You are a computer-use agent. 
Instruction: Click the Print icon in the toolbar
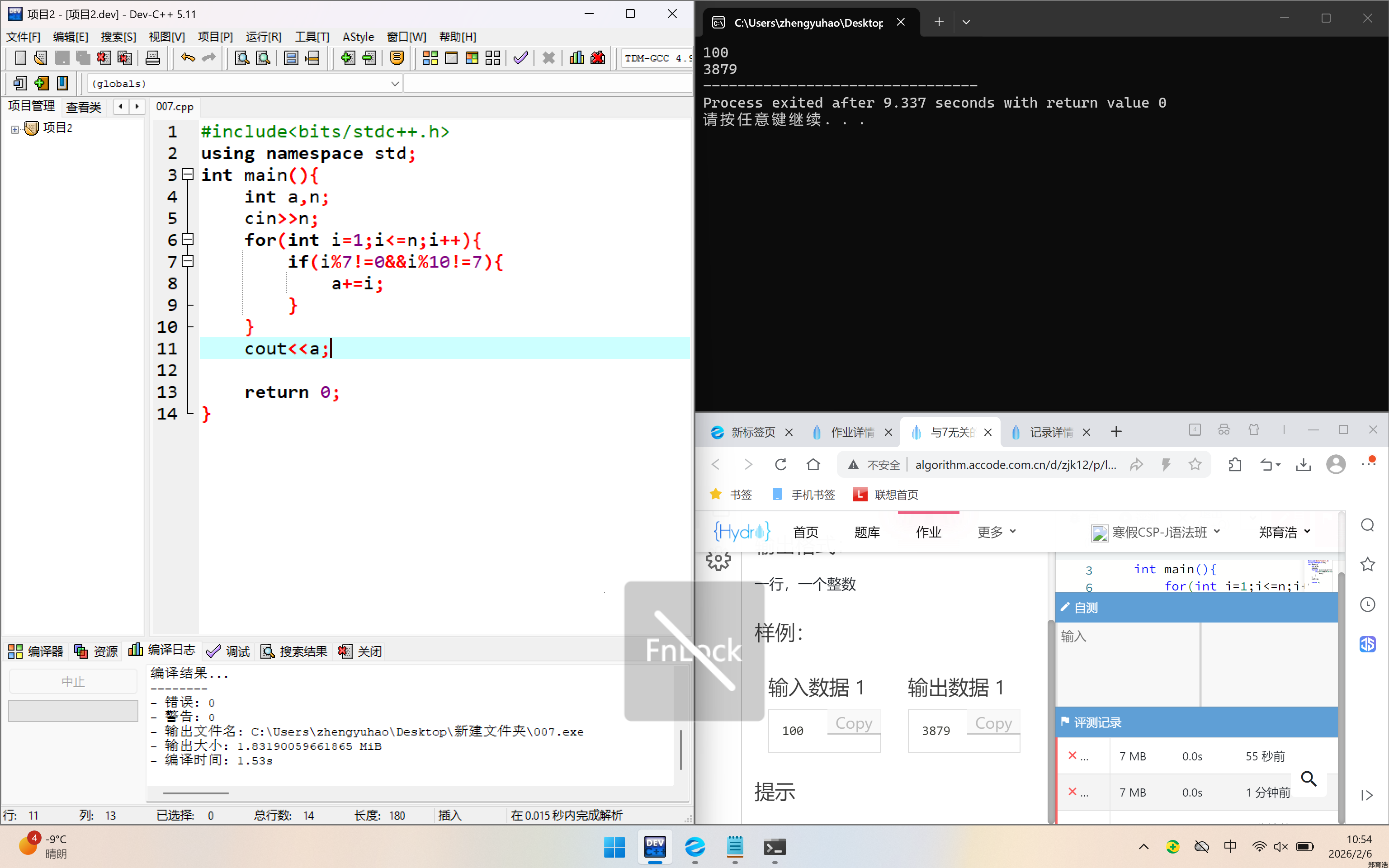153,58
